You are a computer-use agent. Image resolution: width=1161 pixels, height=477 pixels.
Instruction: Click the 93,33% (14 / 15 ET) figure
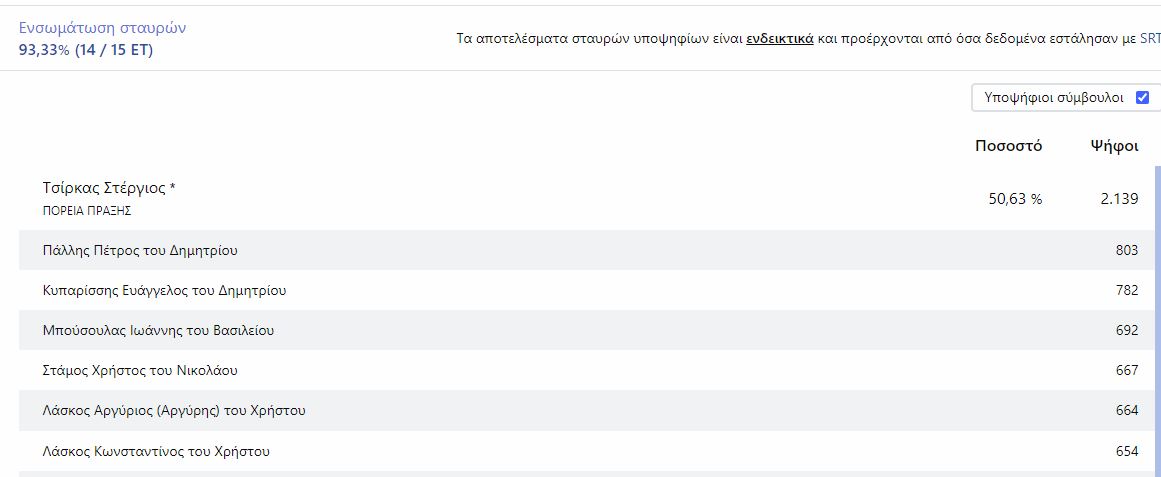86,50
